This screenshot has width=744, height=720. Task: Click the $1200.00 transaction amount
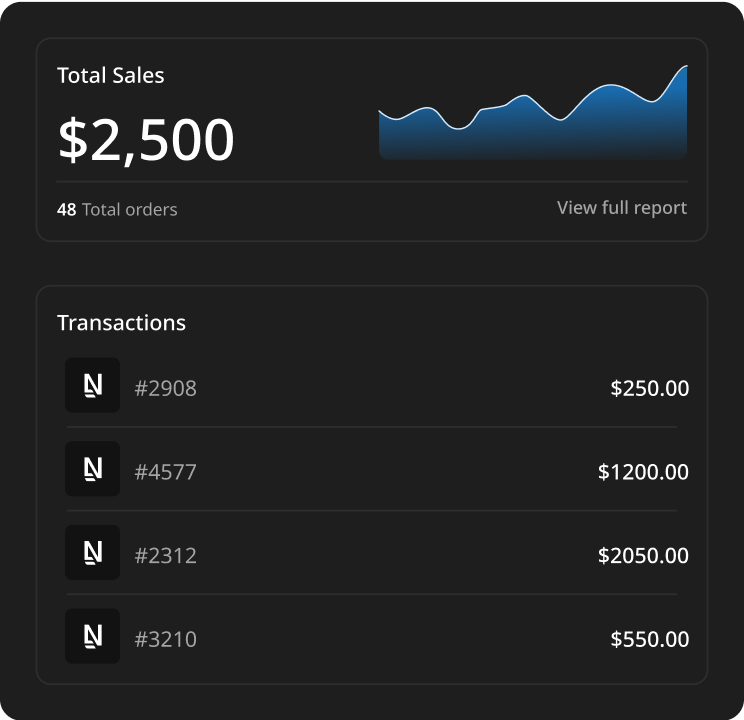(643, 471)
